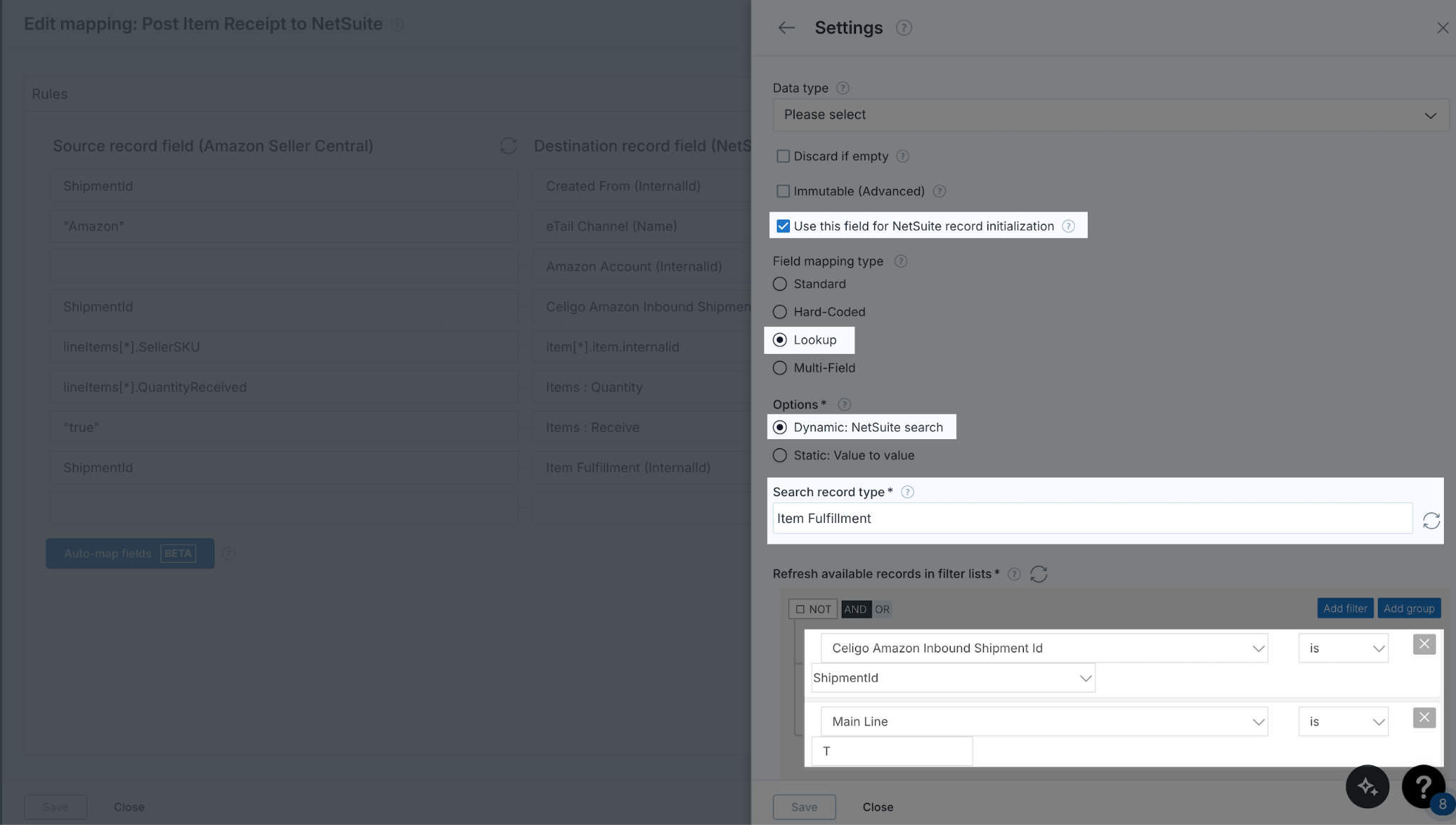Image resolution: width=1456 pixels, height=825 pixels.
Task: Switch filter group to AND
Action: pos(855,610)
